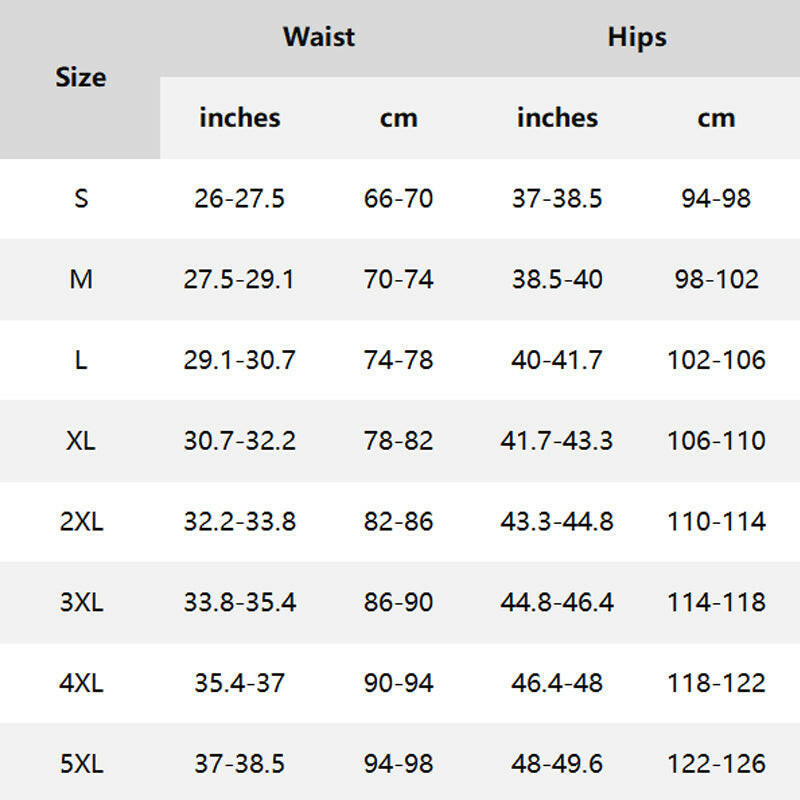Image resolution: width=800 pixels, height=800 pixels.
Task: Click hips cm value 122-126
Action: click(x=716, y=765)
